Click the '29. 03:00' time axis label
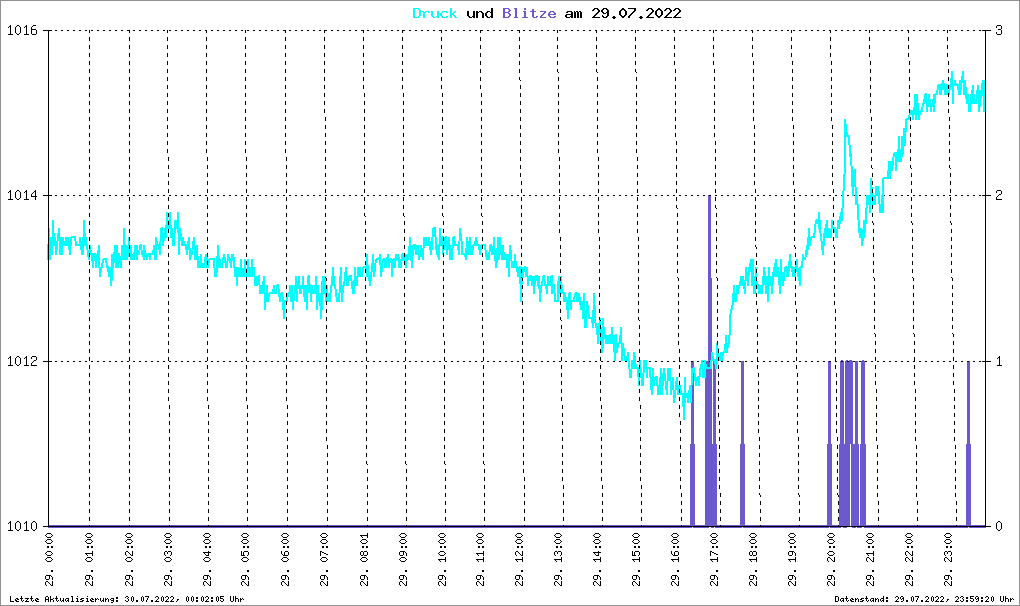 click(168, 560)
